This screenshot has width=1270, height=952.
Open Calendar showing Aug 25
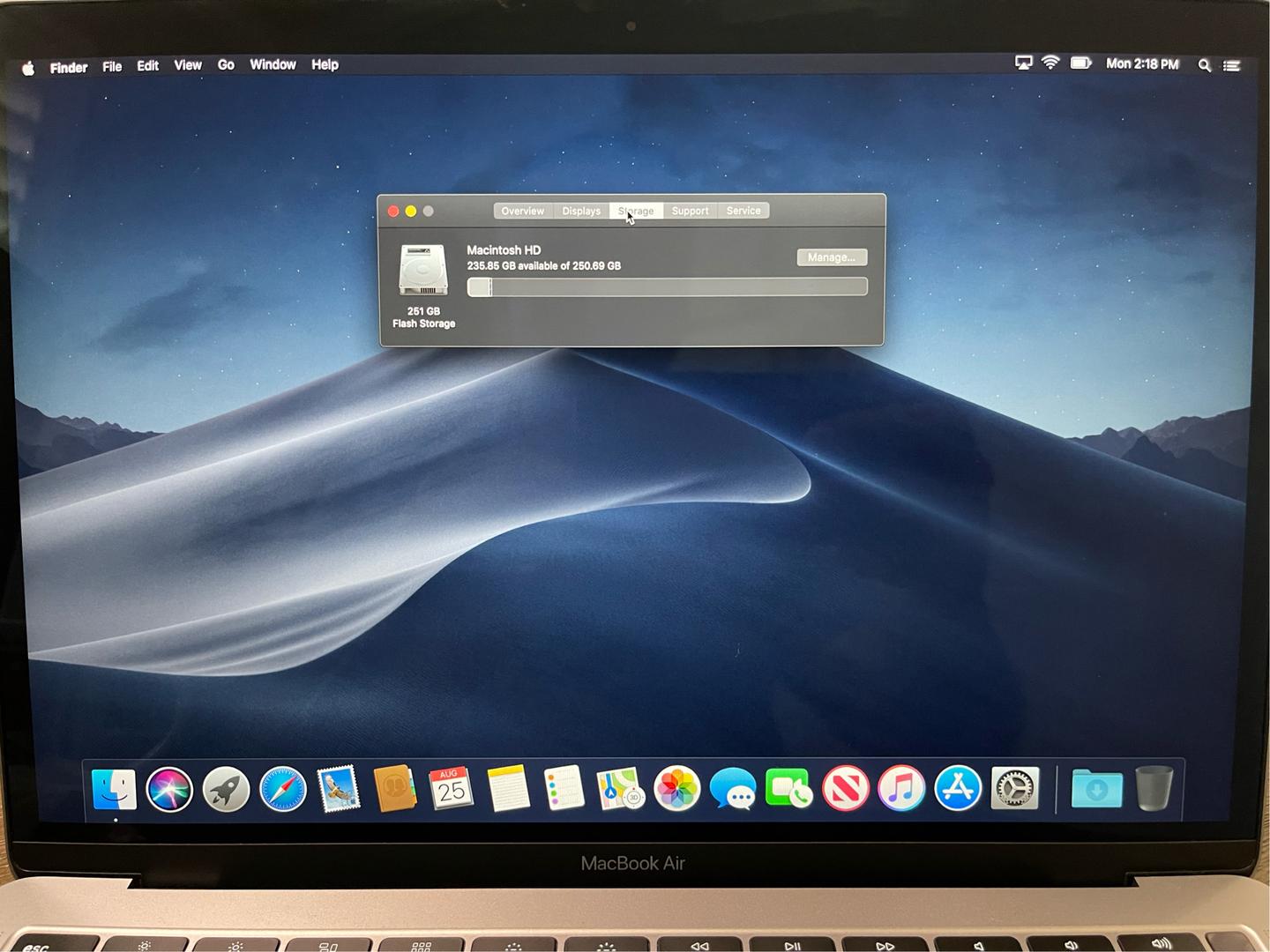tap(451, 789)
